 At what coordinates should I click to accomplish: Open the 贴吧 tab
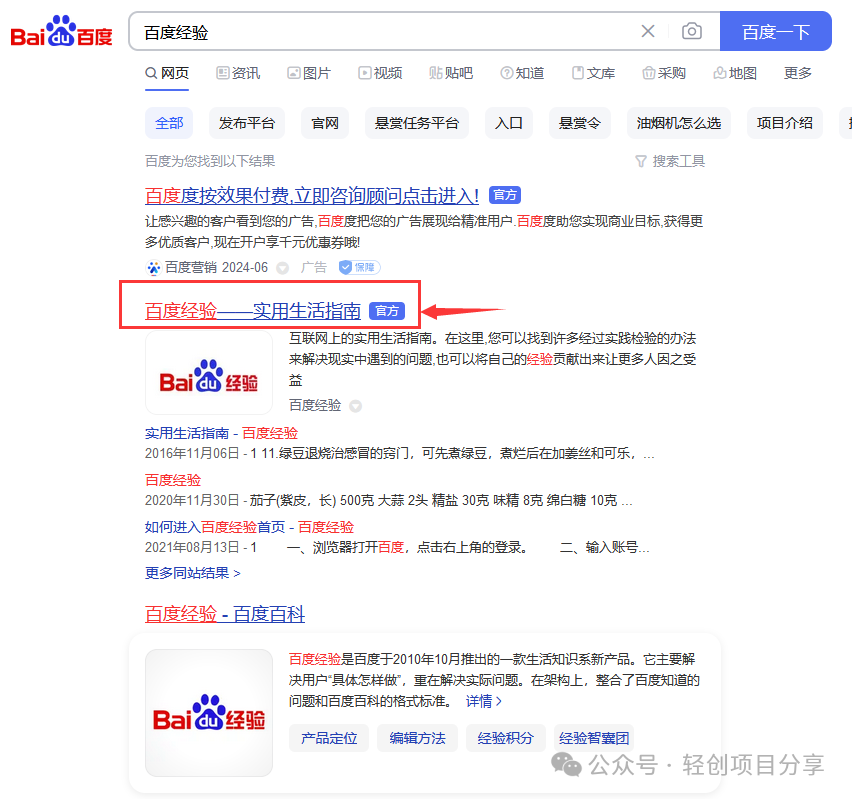point(451,73)
